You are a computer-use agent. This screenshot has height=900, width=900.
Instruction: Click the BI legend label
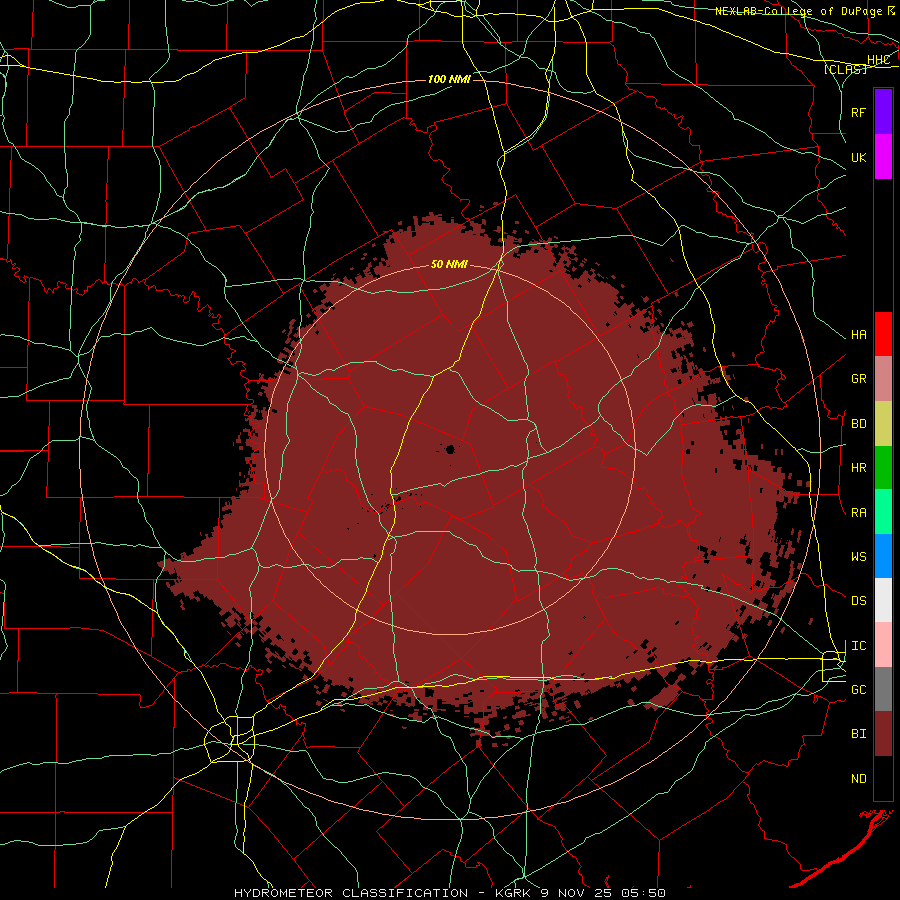pos(858,734)
